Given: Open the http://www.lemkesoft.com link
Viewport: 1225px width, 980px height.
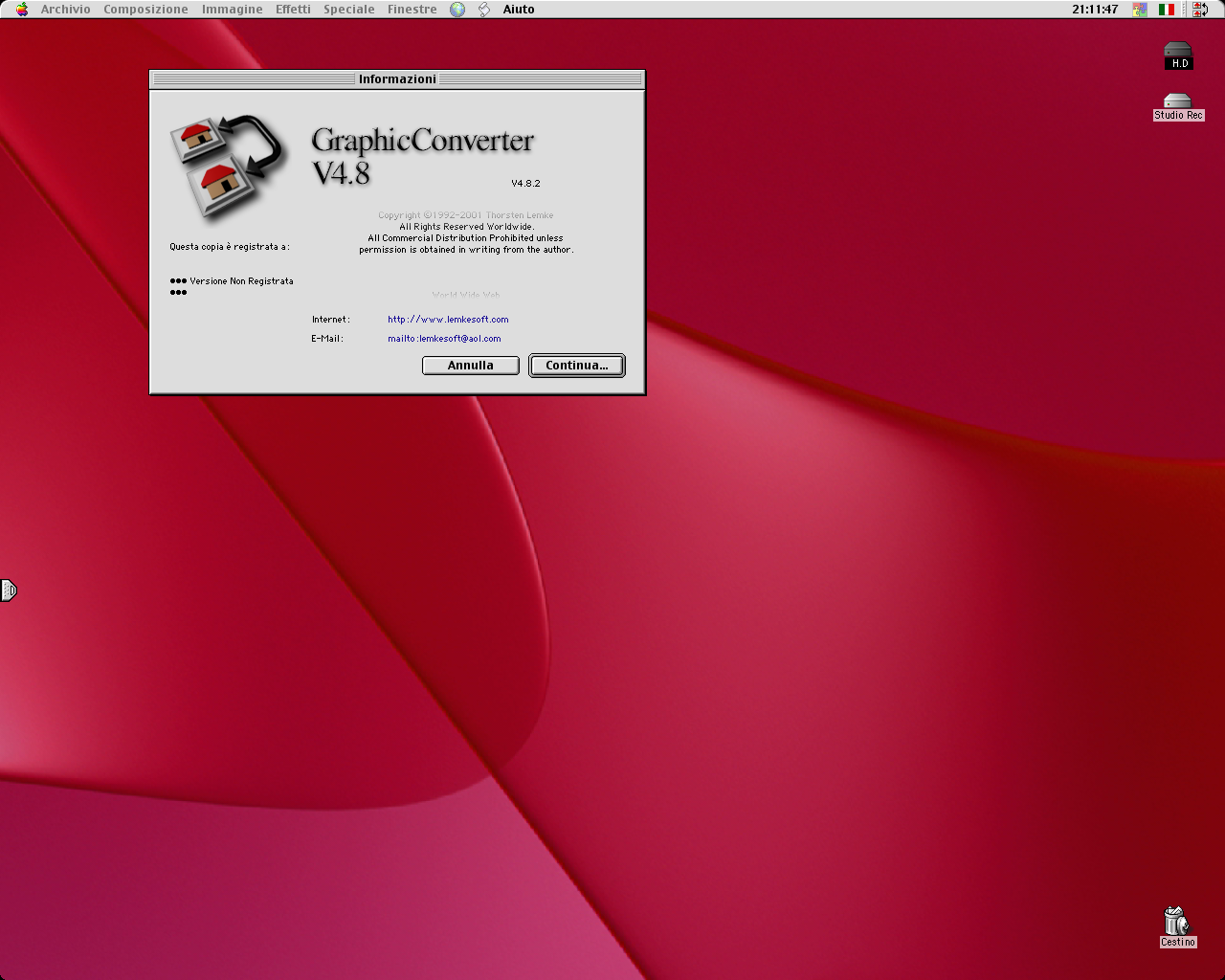Looking at the screenshot, I should (448, 320).
